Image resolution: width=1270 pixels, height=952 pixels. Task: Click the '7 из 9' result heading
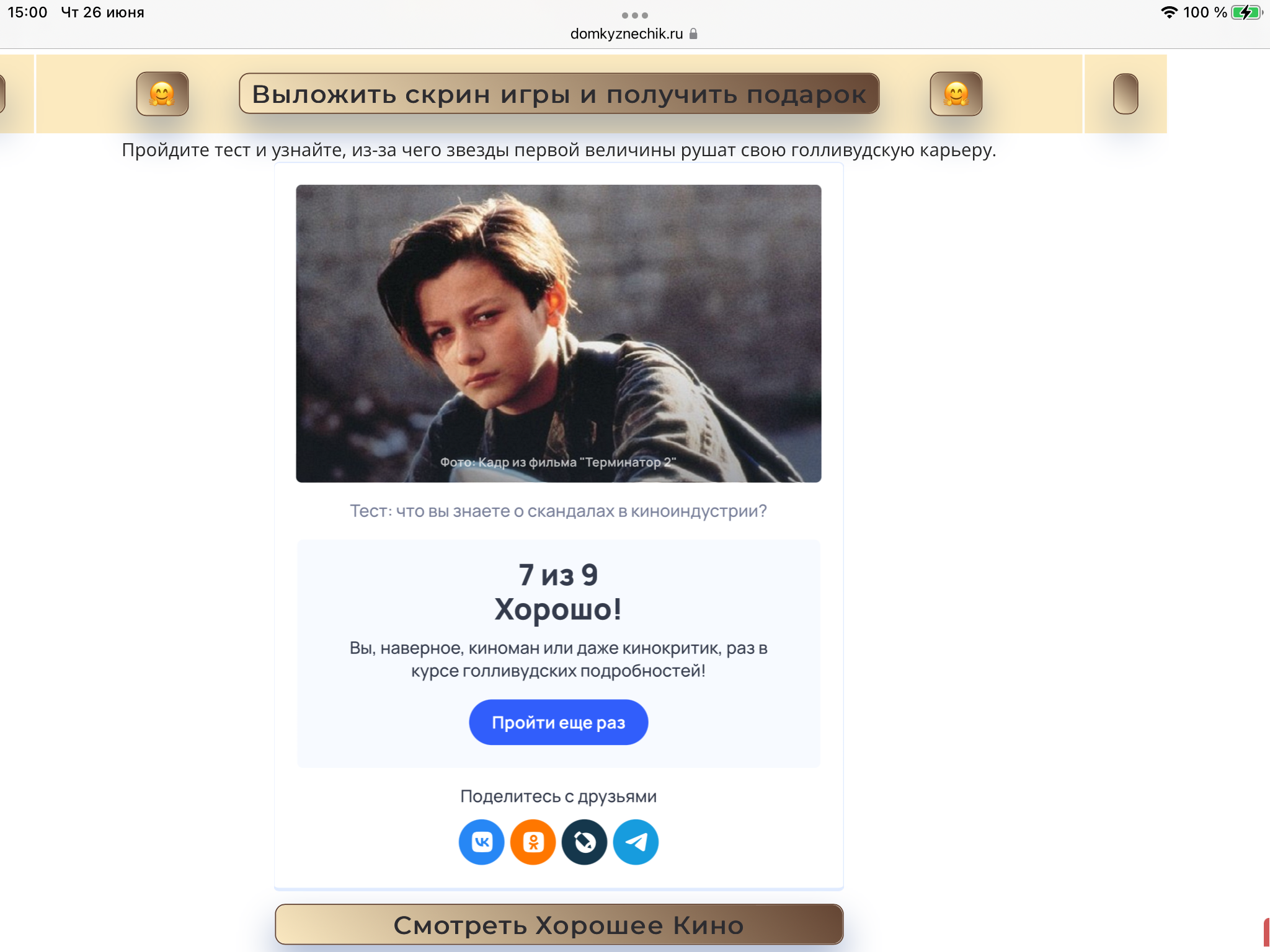[558, 575]
